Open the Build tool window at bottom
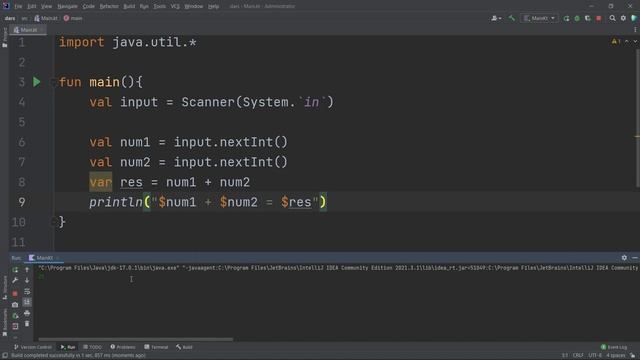 tap(184, 347)
